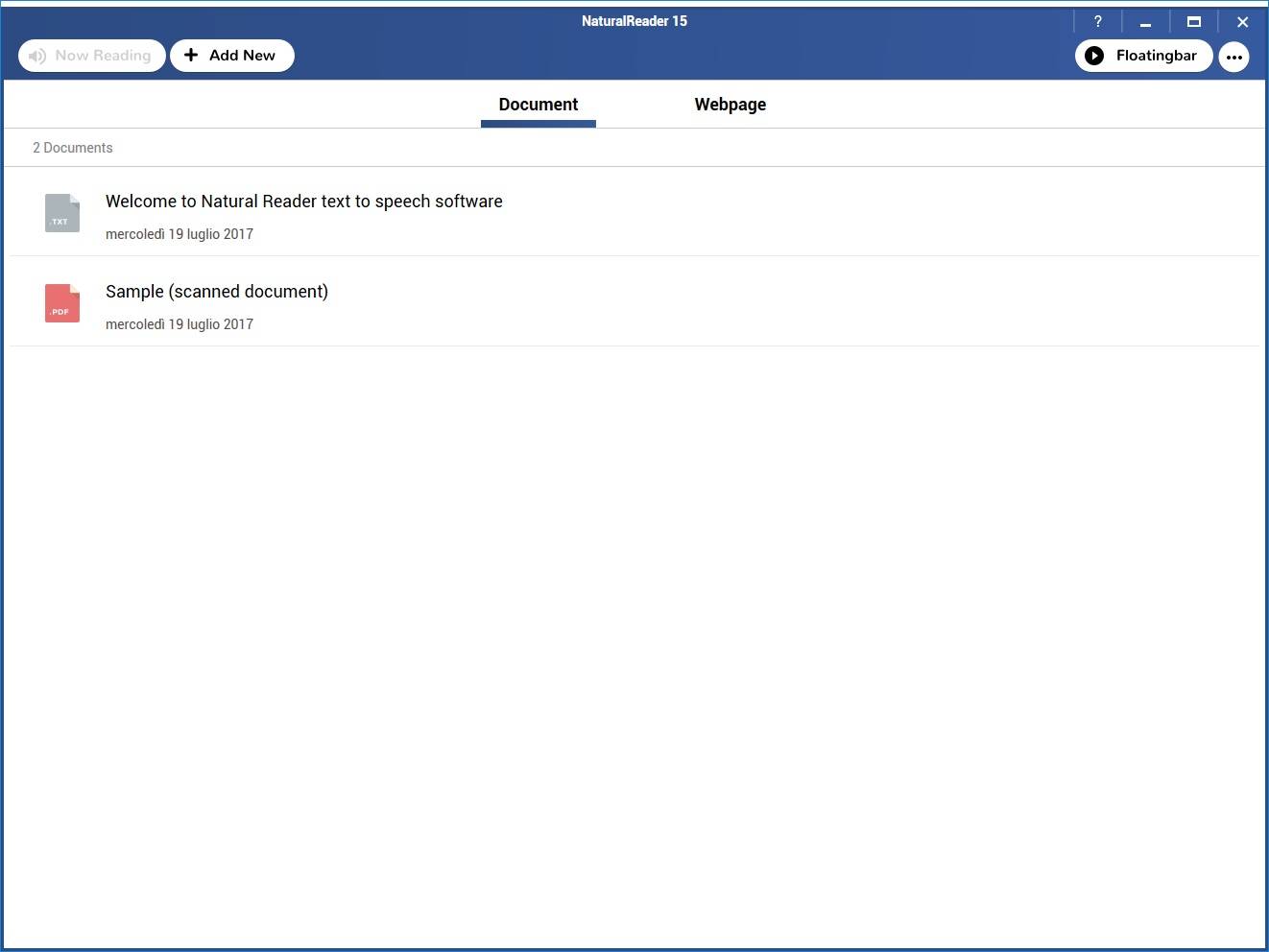This screenshot has width=1269, height=952.
Task: Select the TXT file icon for Welcome document
Action: (62, 213)
